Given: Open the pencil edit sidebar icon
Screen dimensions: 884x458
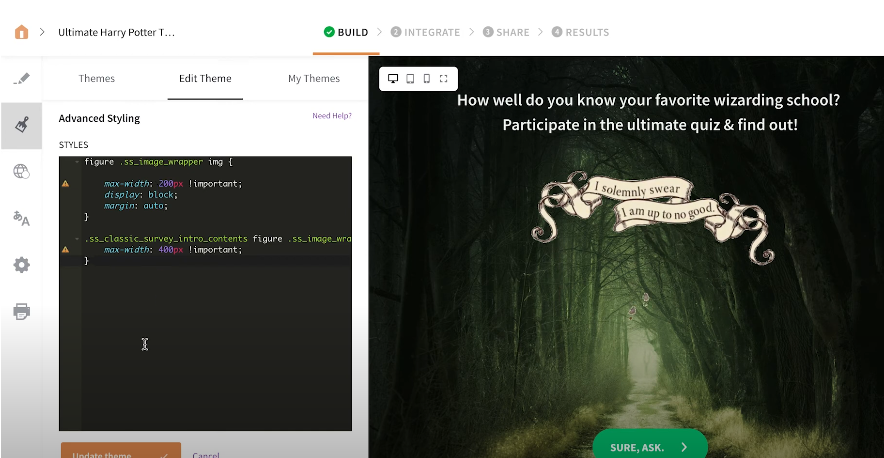Looking at the screenshot, I should (21, 79).
